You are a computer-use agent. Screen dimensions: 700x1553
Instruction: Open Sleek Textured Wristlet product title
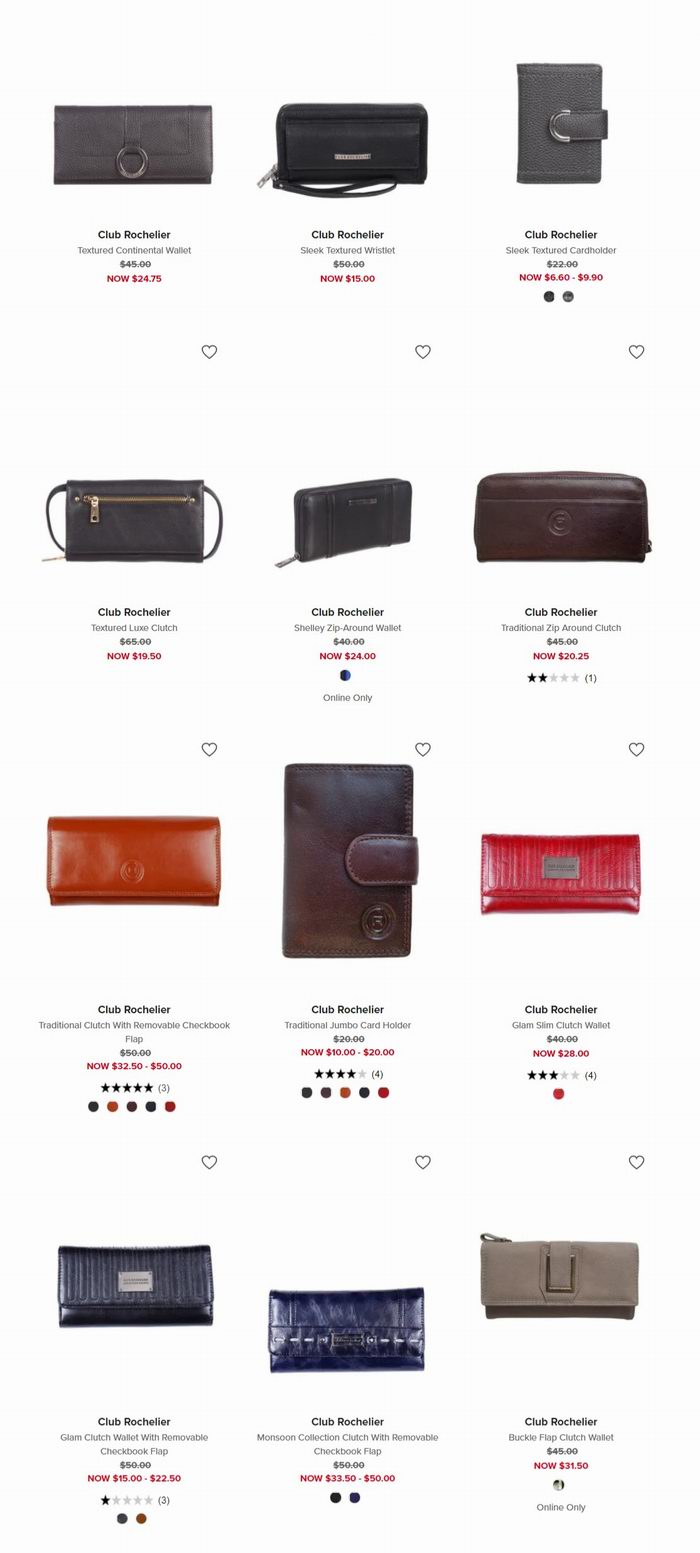[x=347, y=251]
